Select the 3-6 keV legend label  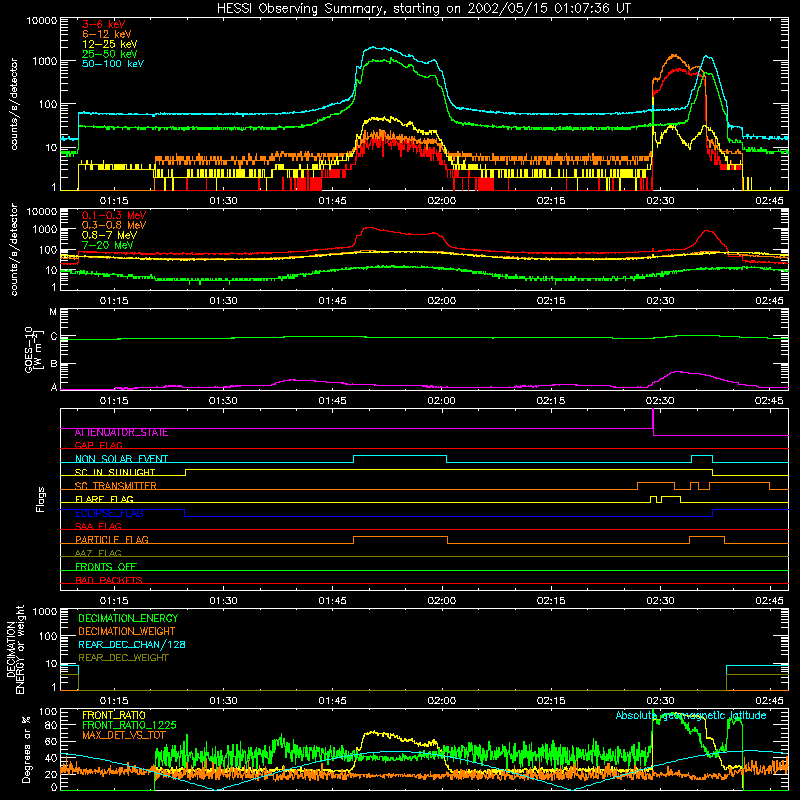point(104,24)
